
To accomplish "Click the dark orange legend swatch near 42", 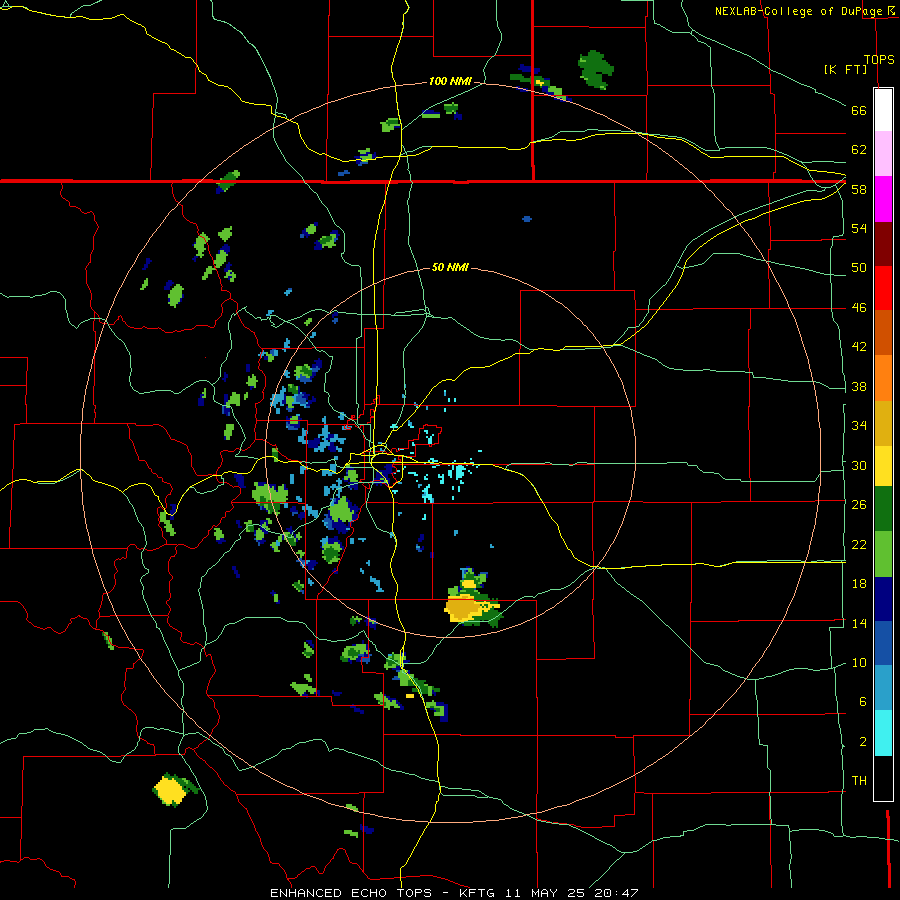I will tap(883, 332).
